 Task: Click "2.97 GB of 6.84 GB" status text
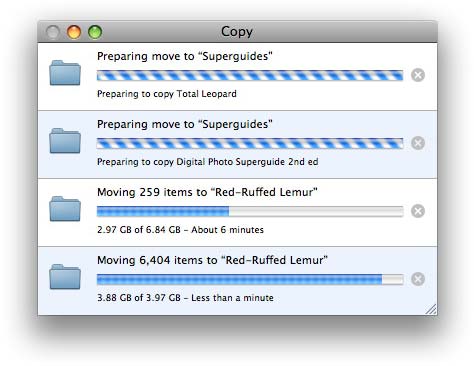tap(139, 230)
